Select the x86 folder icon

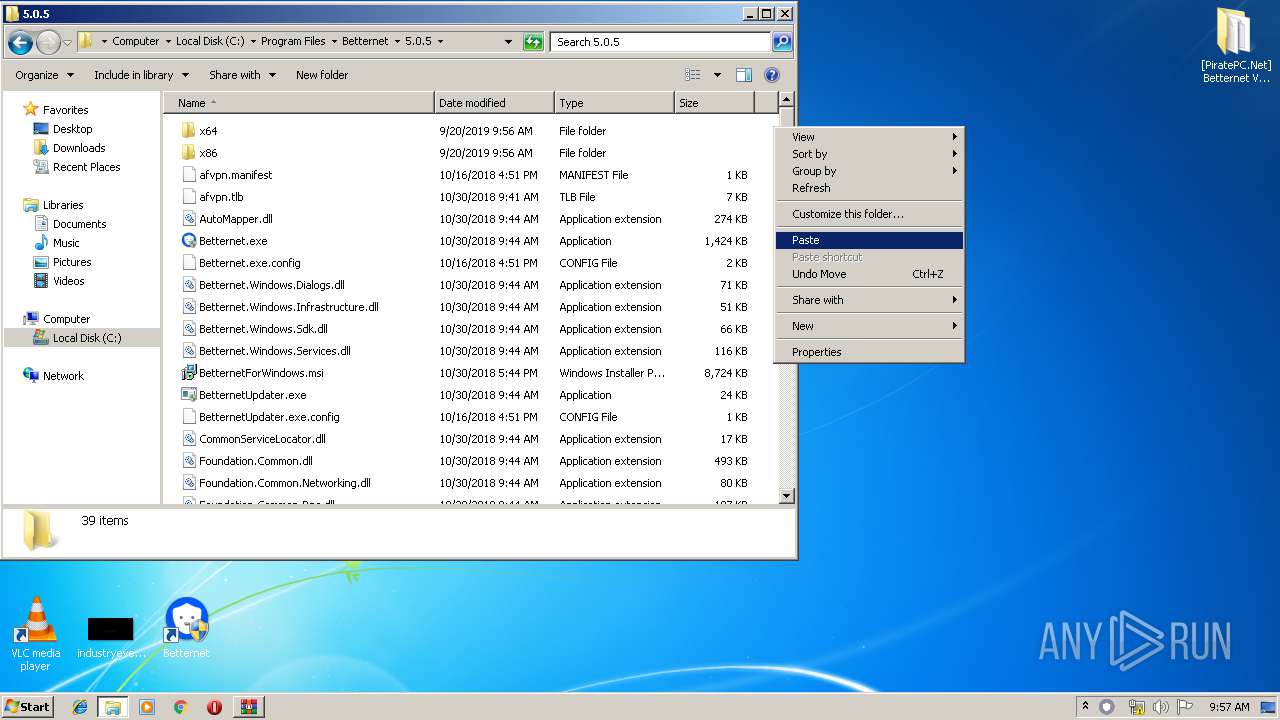(188, 153)
